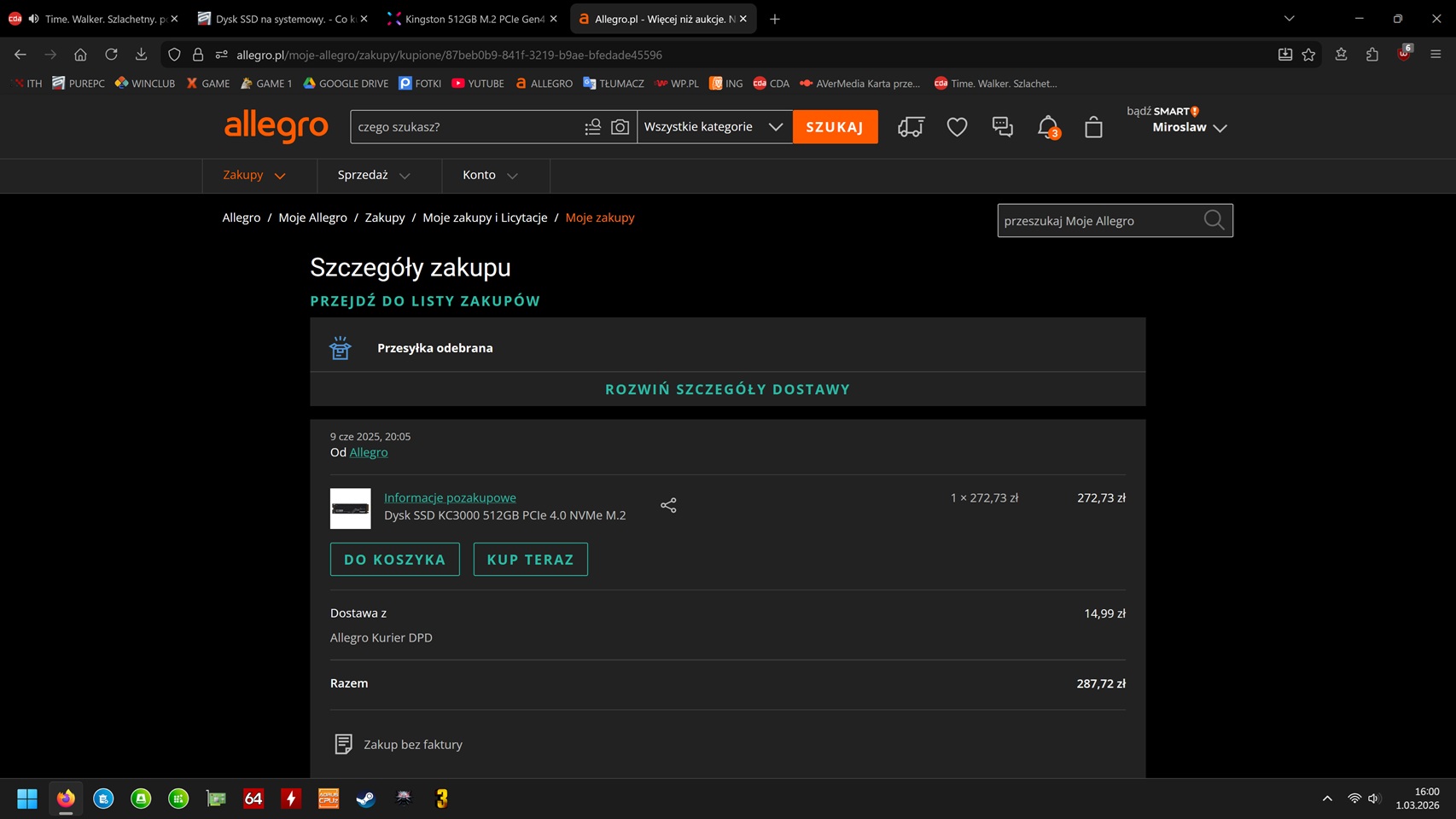Open list all tabs chevron
The height and width of the screenshot is (819, 1456).
coord(1290,19)
